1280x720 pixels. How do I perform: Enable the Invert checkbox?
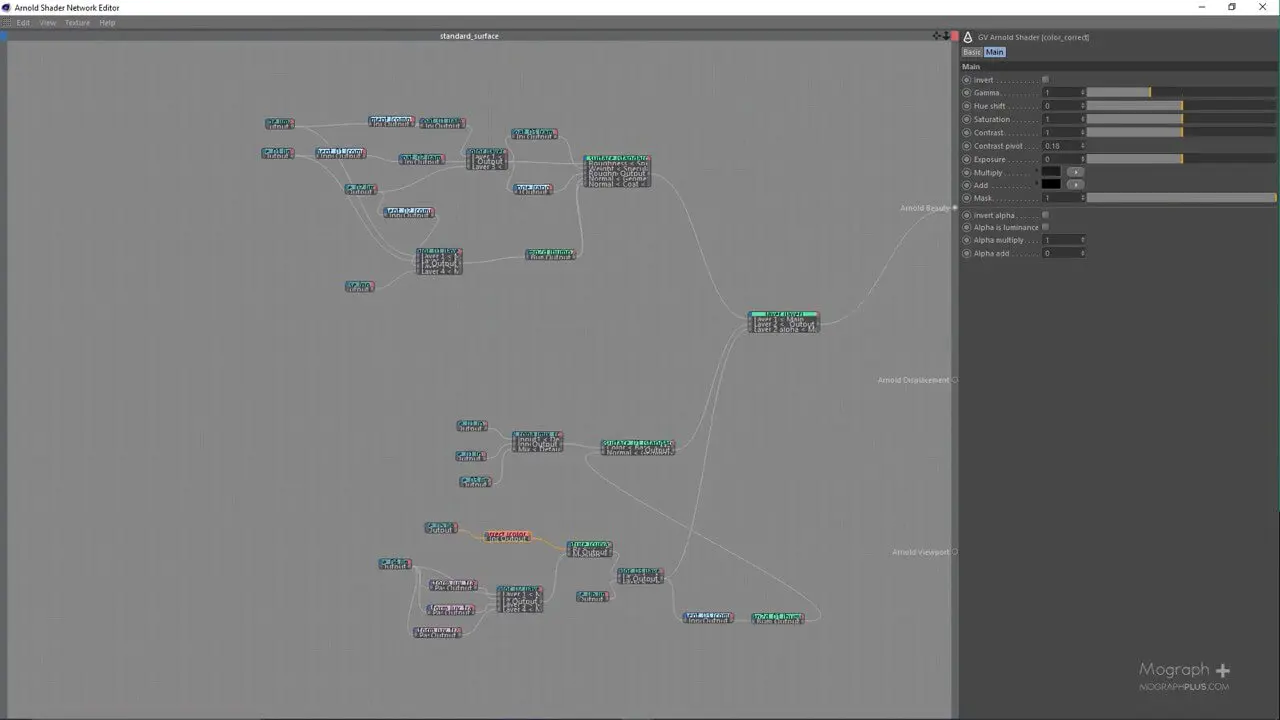(1046, 80)
